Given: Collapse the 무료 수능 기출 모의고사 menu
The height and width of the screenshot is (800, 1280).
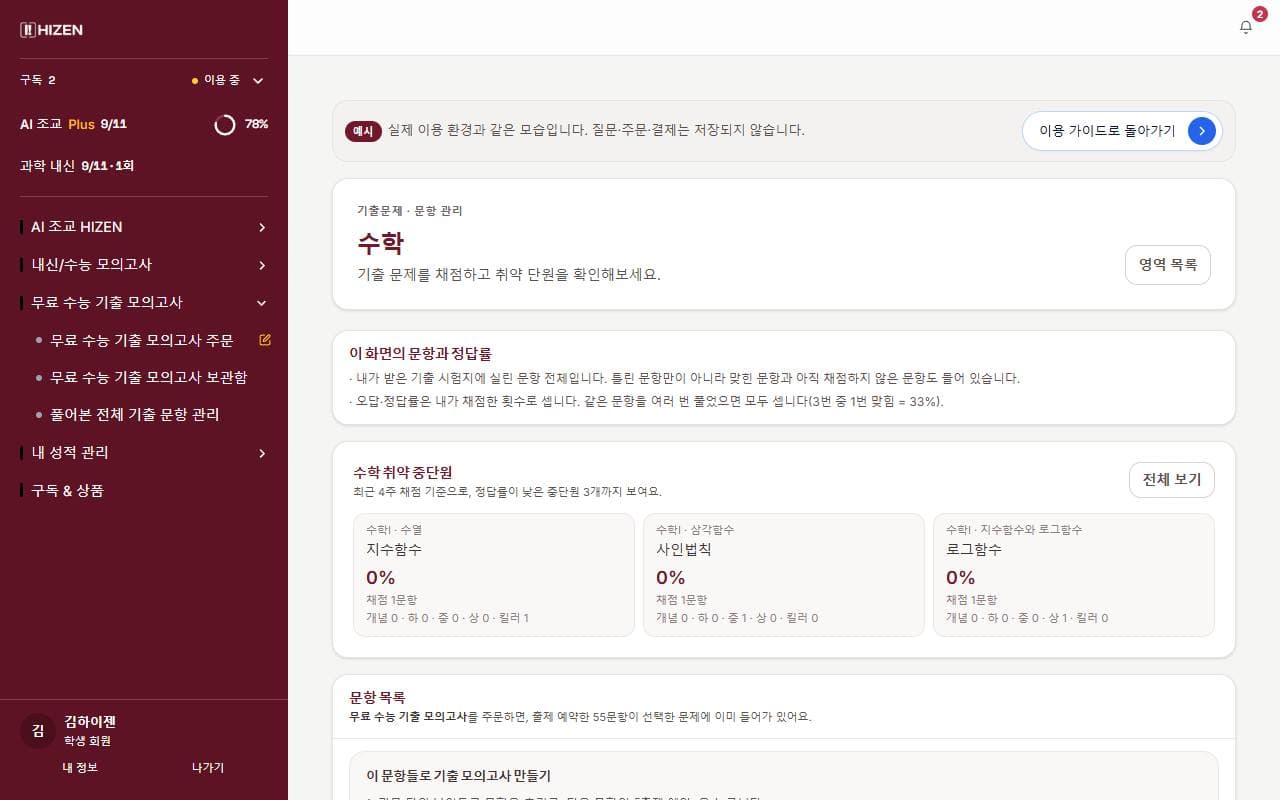Looking at the screenshot, I should (144, 302).
